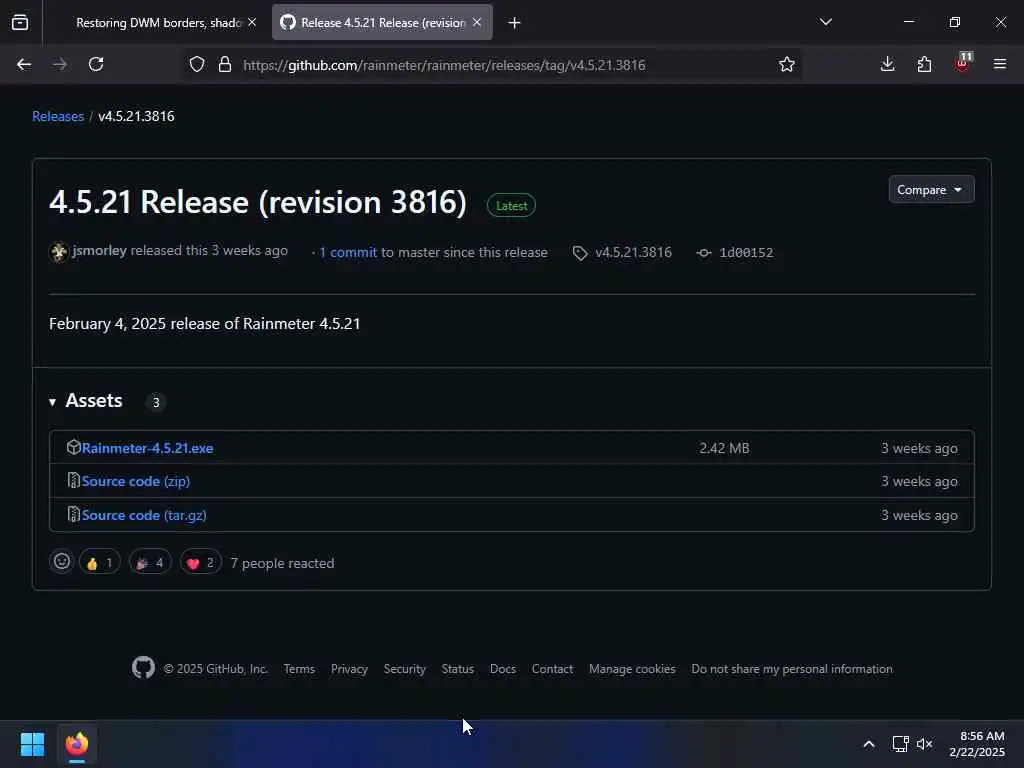Click the 7 people reacted text

pos(282,563)
